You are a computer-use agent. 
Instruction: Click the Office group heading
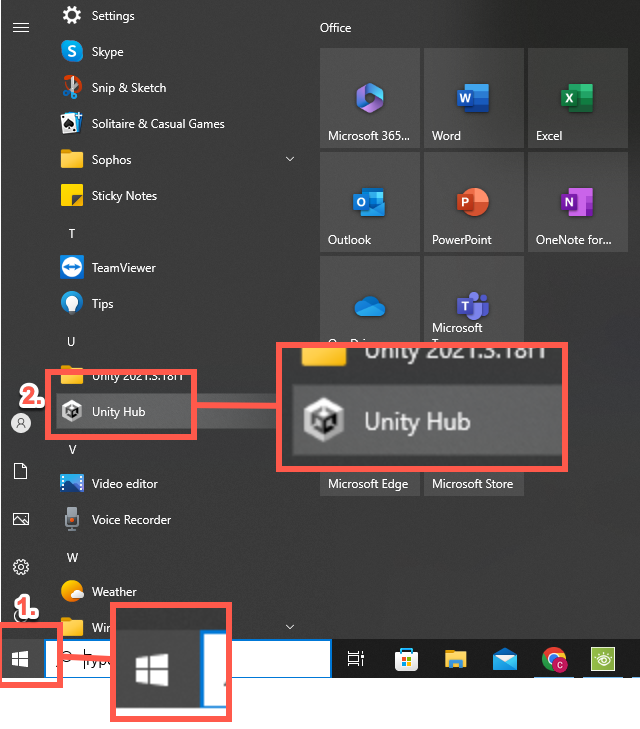(335, 28)
